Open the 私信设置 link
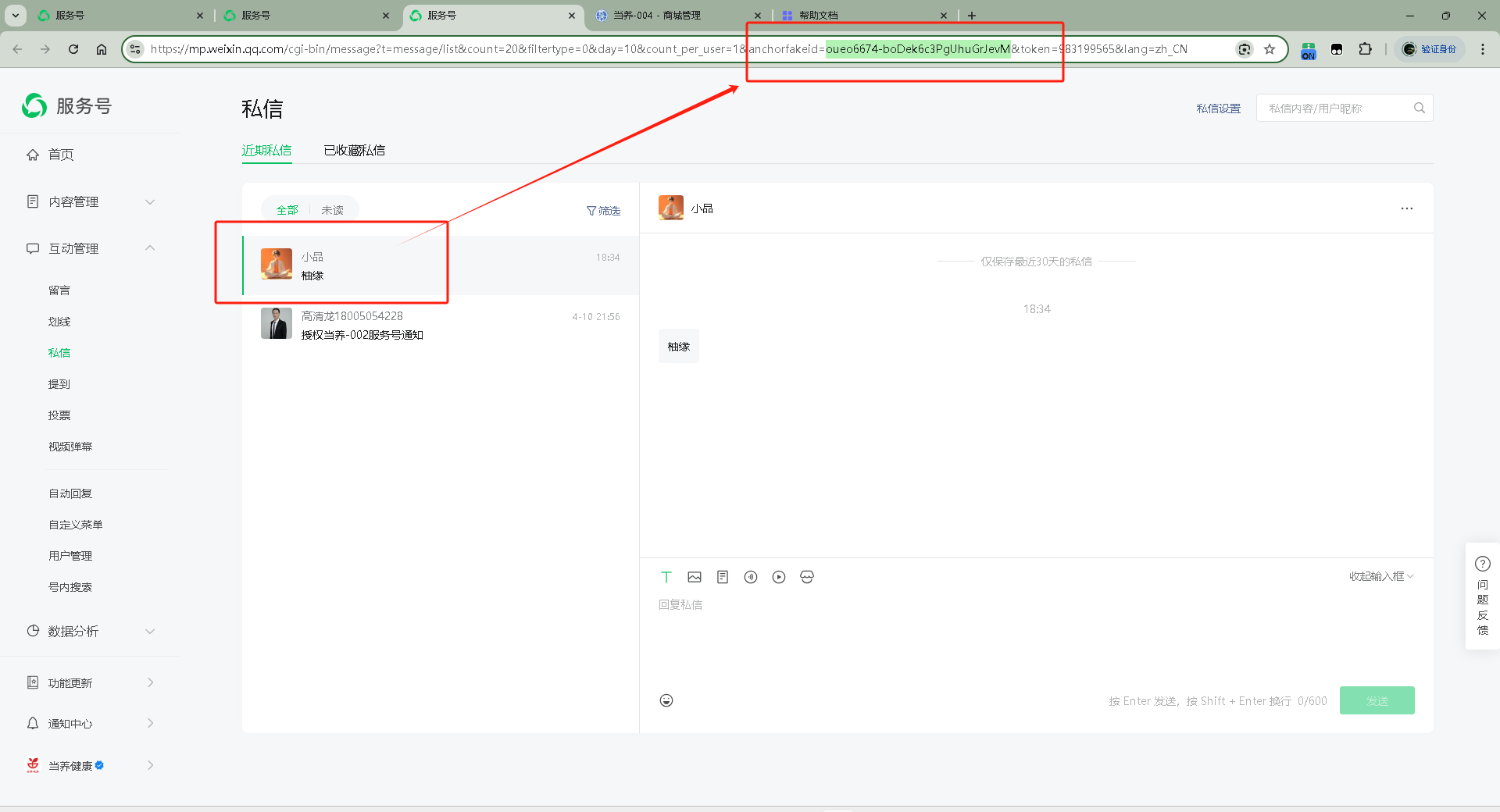1500x812 pixels. click(x=1218, y=109)
